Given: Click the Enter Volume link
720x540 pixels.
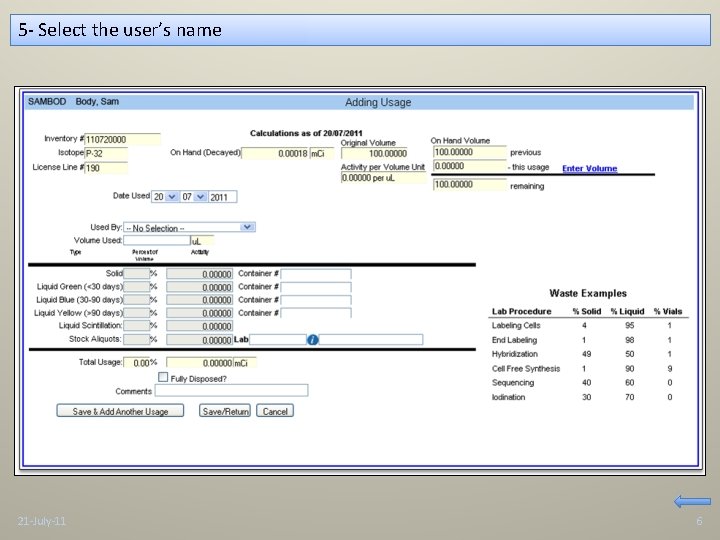Looking at the screenshot, I should click(x=589, y=169).
